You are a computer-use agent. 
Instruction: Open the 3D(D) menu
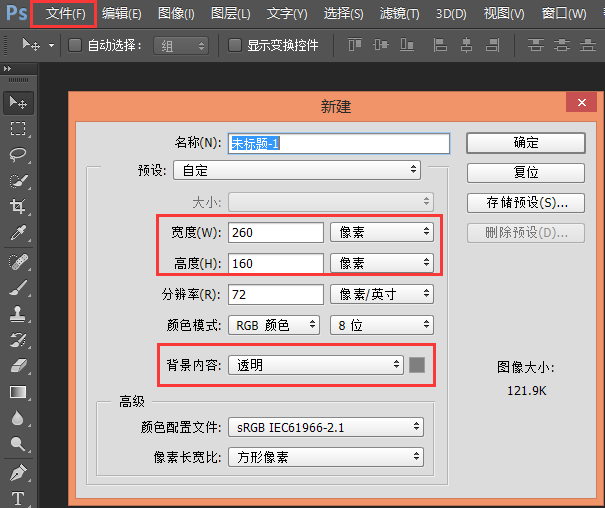click(451, 14)
